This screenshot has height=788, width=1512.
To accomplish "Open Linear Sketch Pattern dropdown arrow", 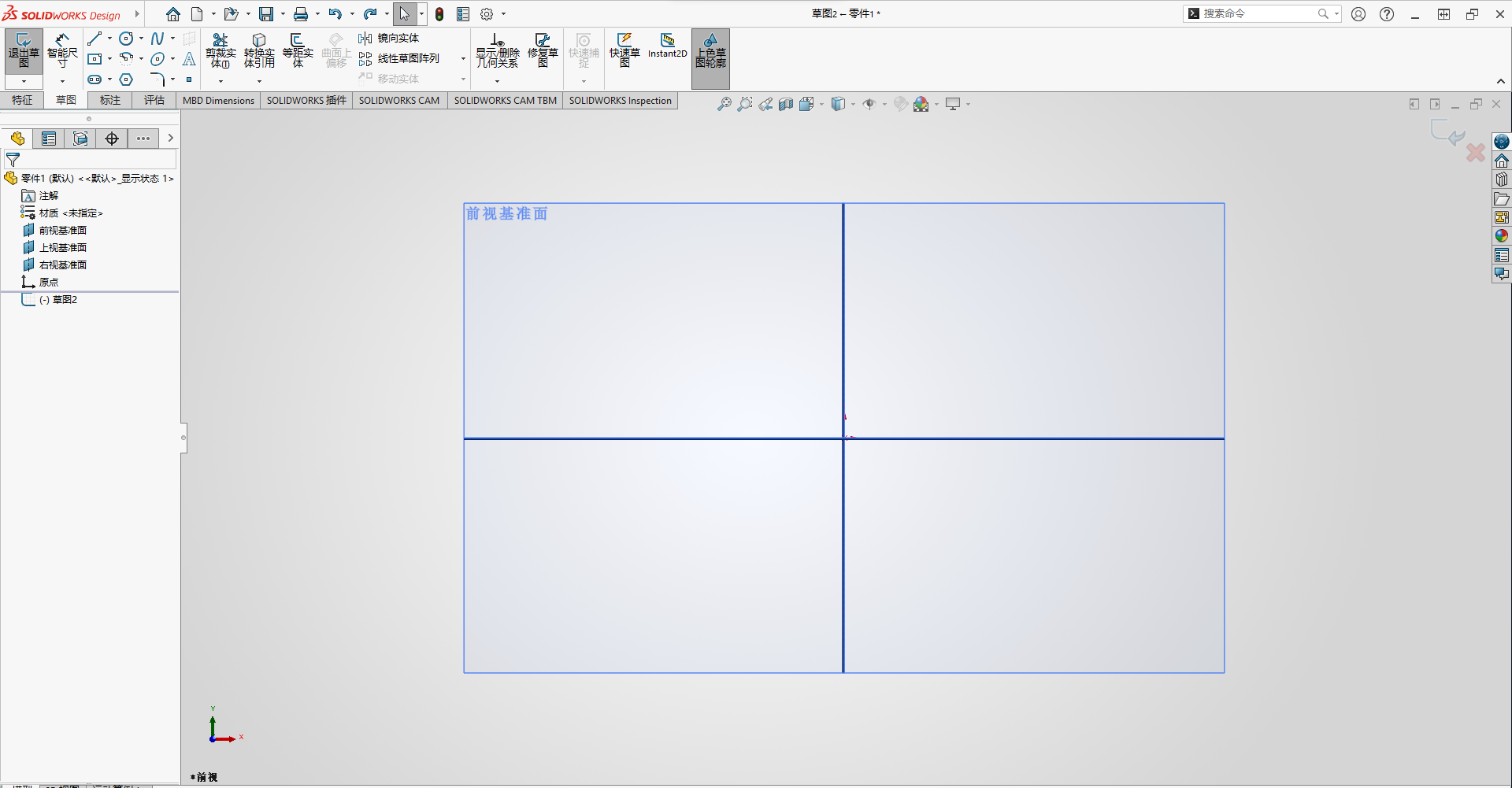I will [463, 59].
